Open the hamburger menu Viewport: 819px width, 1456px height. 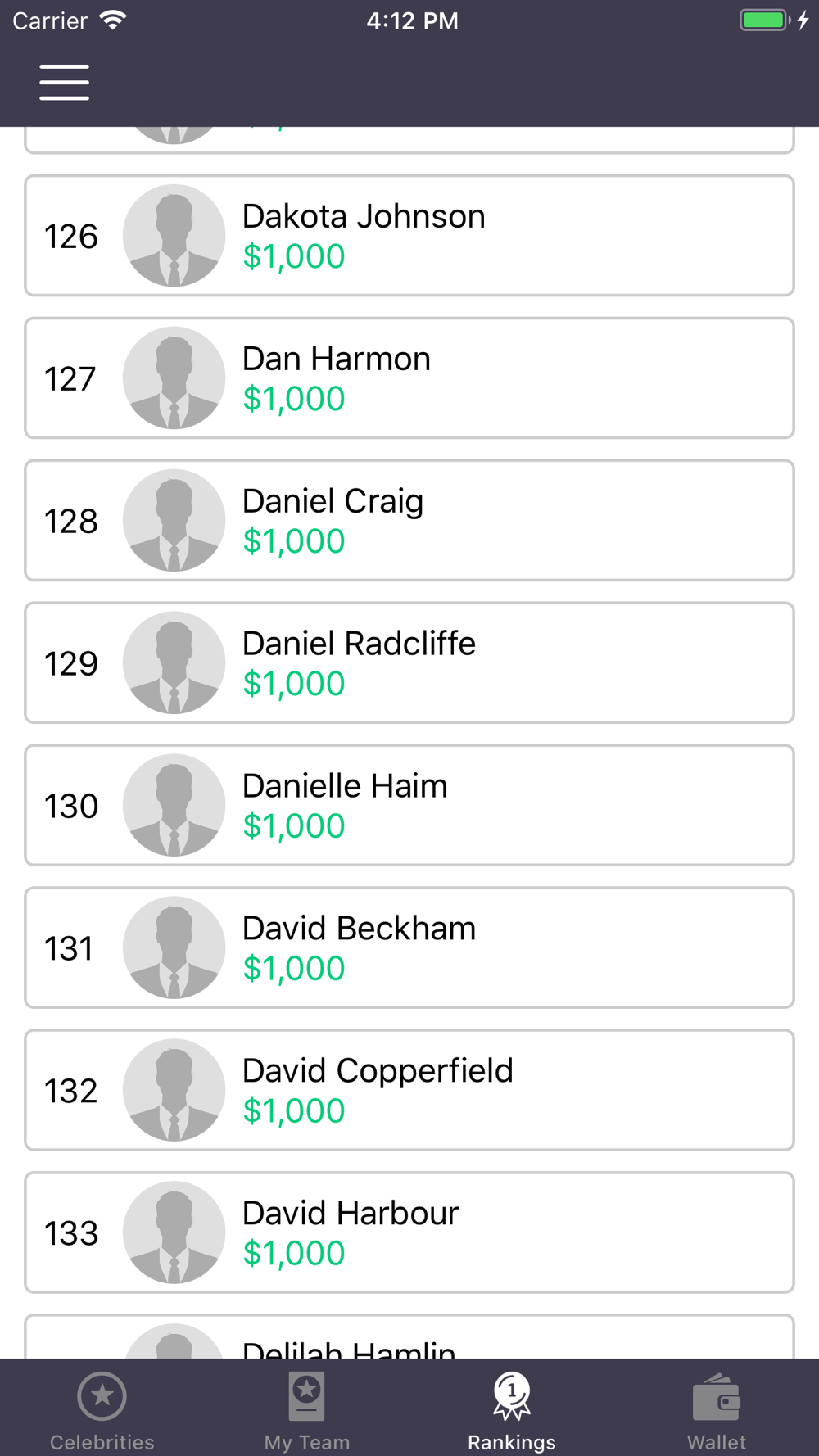pos(64,82)
